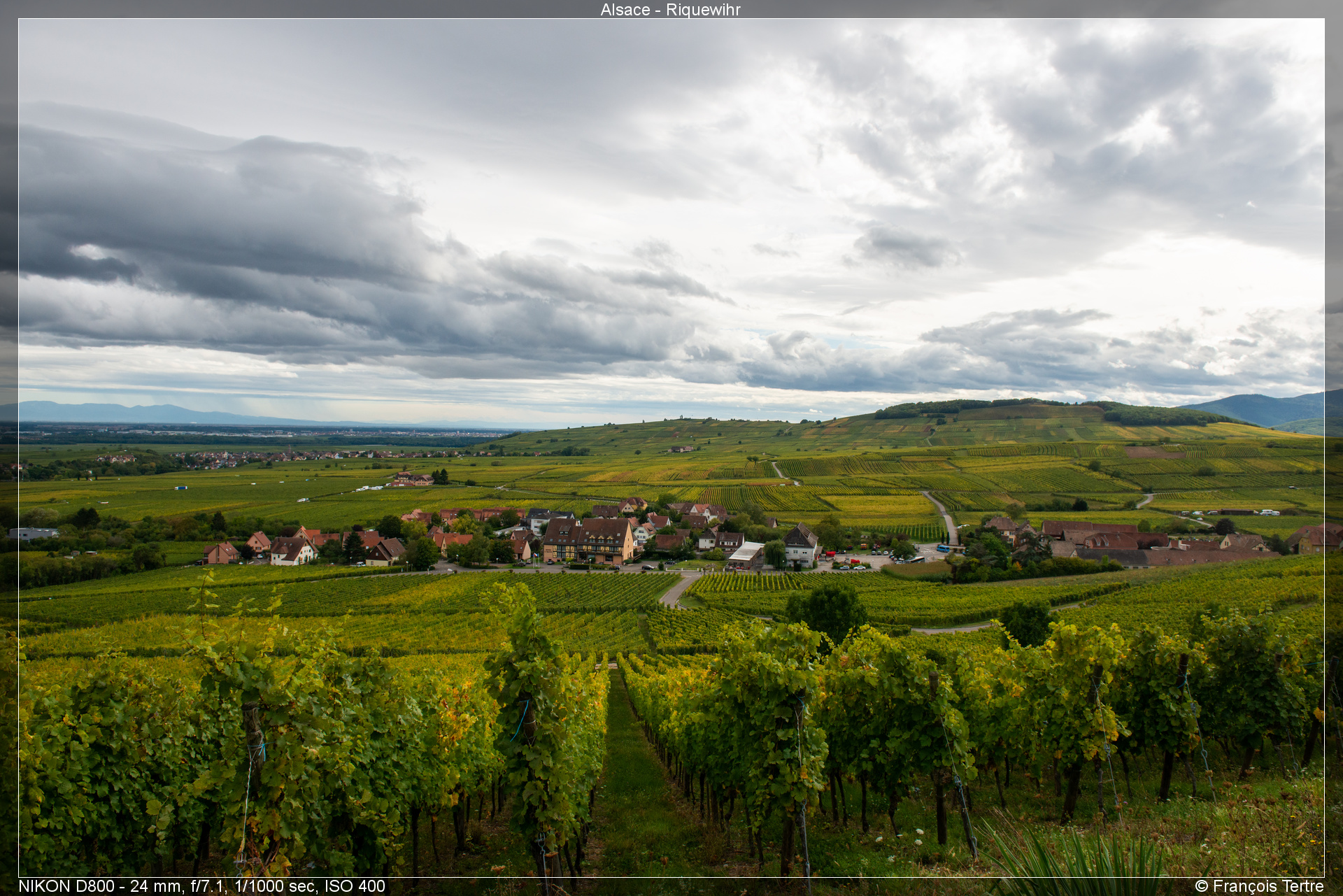Click the '© François Tertre' copyright text
This screenshot has width=1343, height=896.
click(1259, 886)
